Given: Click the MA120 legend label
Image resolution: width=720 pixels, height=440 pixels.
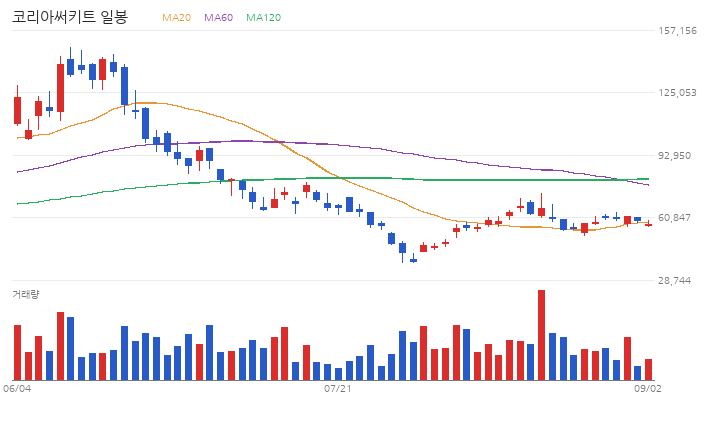Looking at the screenshot, I should [x=264, y=17].
